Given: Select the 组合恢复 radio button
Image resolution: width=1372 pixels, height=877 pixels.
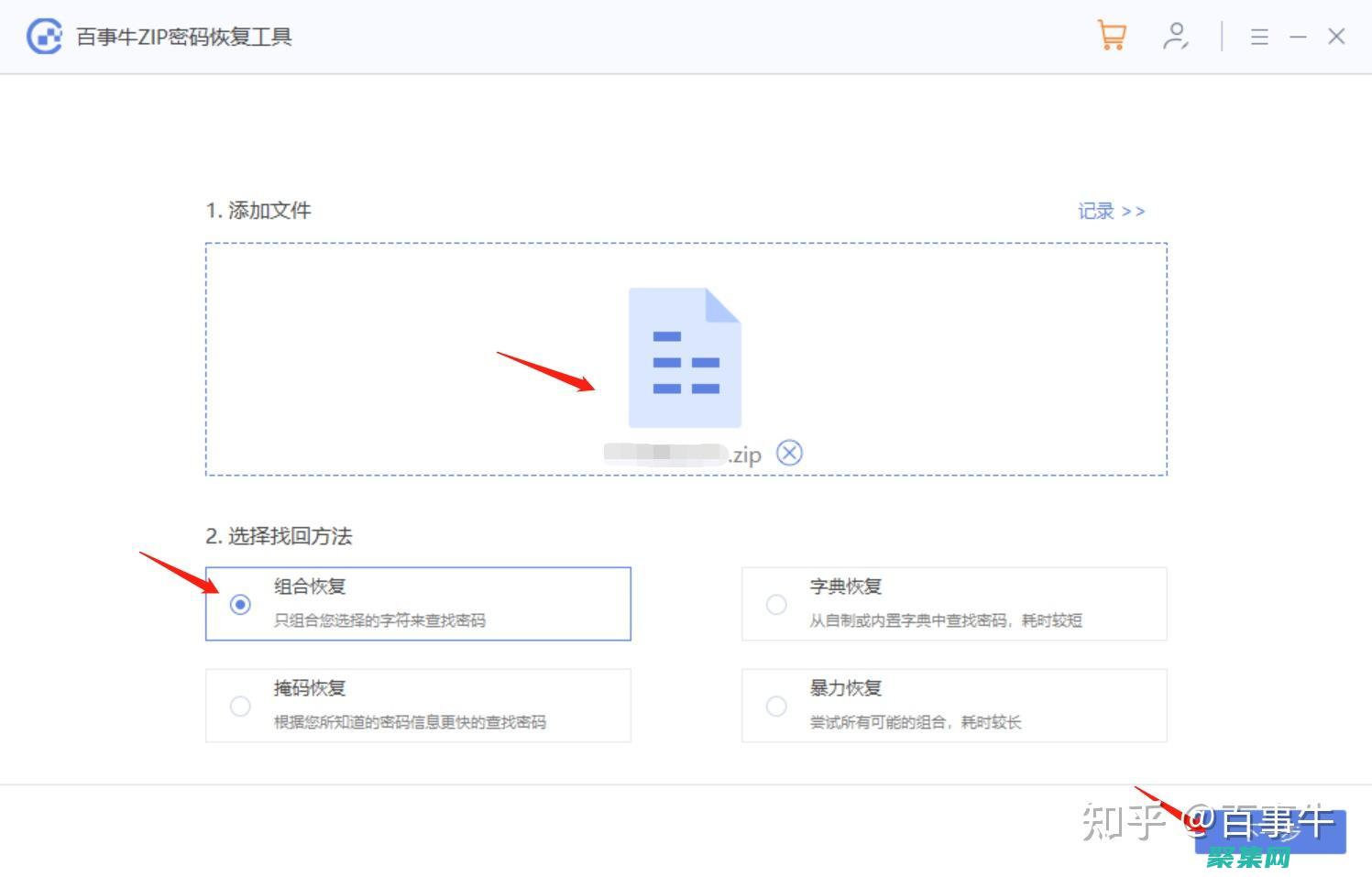Looking at the screenshot, I should coord(240,605).
